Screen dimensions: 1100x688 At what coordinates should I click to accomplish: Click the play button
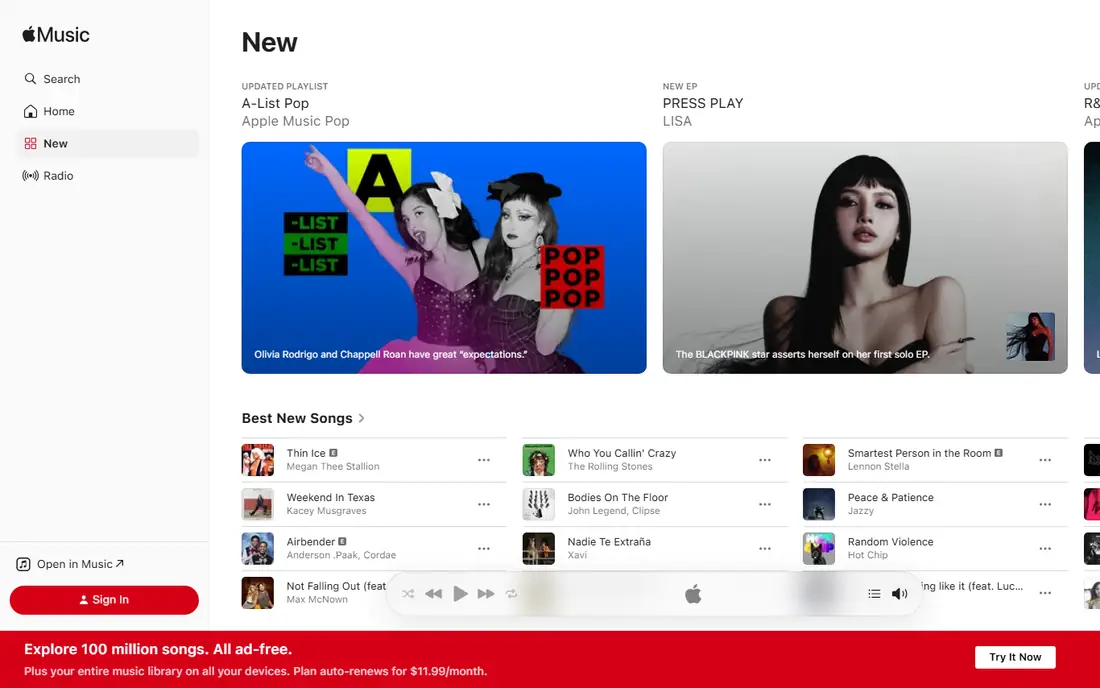pos(460,593)
